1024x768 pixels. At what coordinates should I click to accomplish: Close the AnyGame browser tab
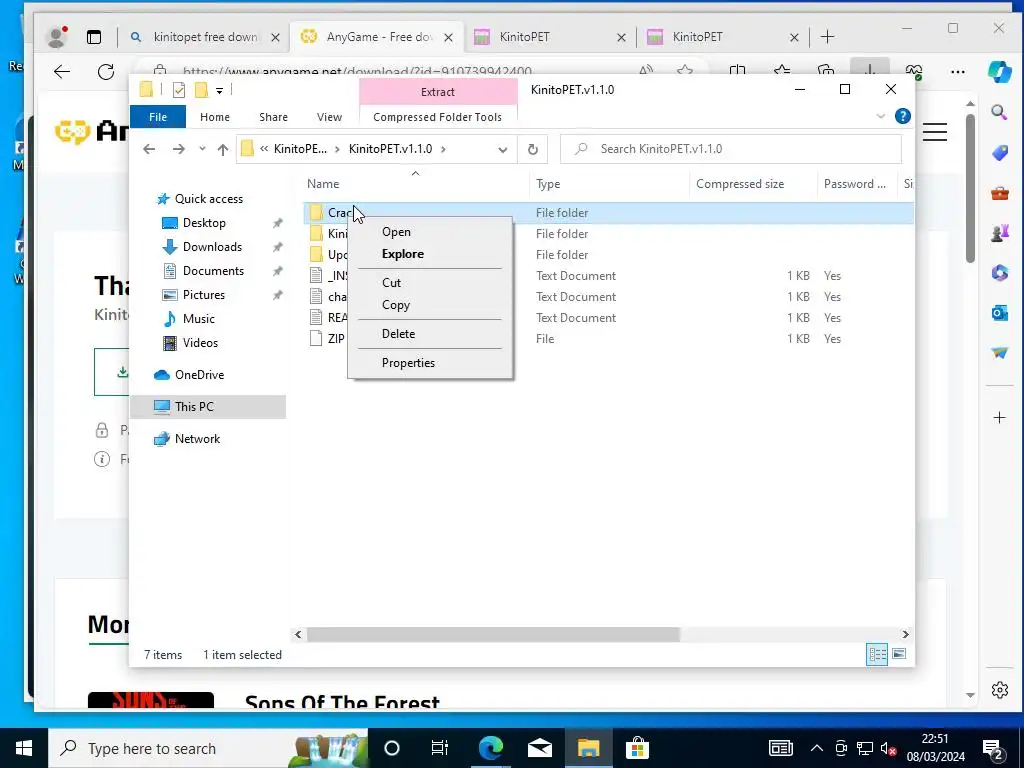click(448, 37)
